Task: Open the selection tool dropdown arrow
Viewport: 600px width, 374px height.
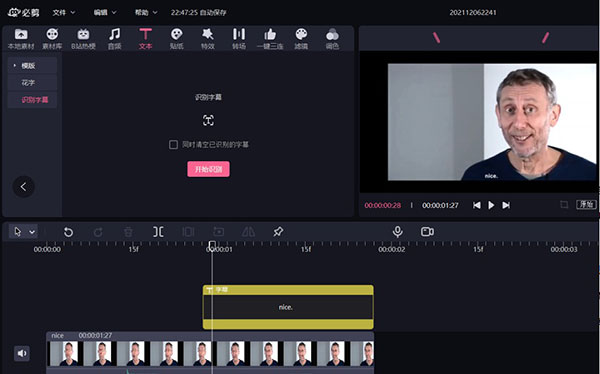Action: pyautogui.click(x=32, y=232)
